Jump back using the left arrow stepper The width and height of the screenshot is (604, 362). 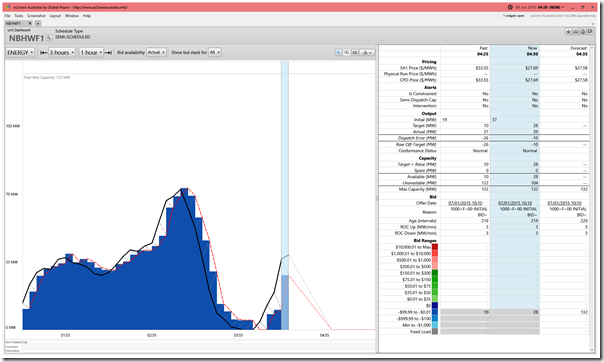click(44, 52)
